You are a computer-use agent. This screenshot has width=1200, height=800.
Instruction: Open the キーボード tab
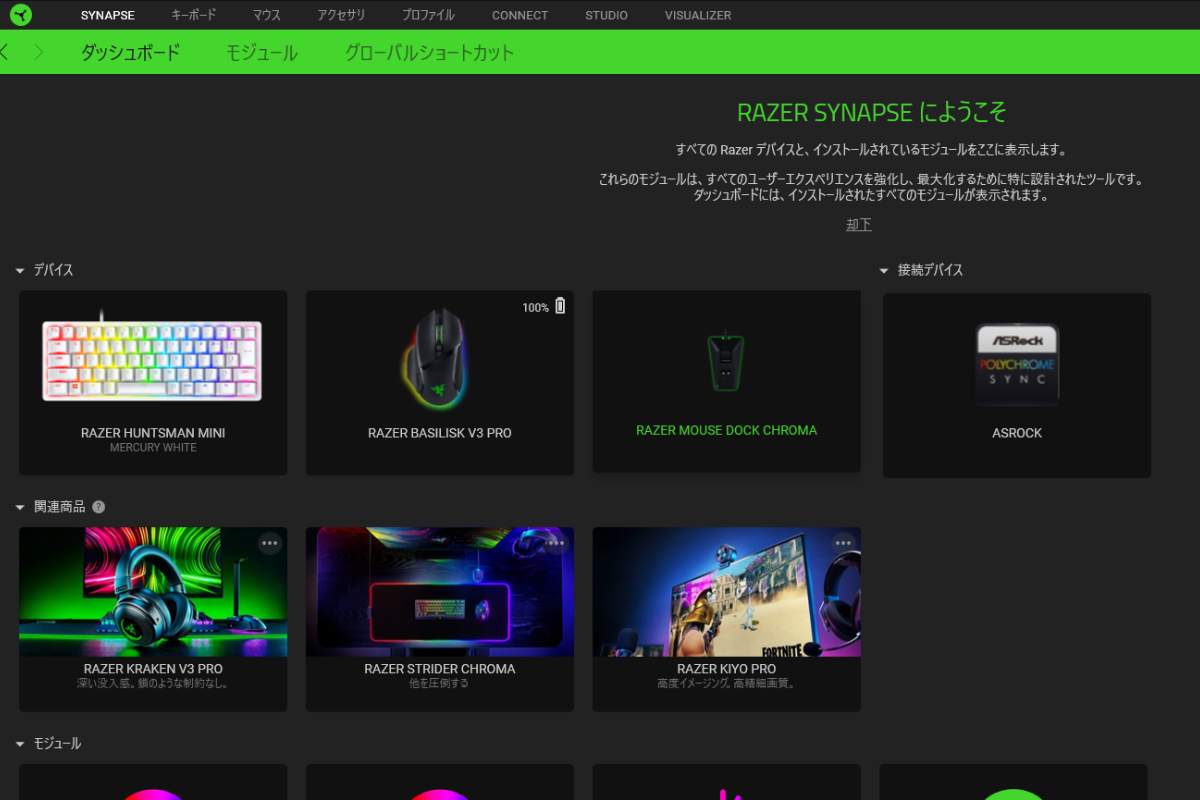pos(193,15)
